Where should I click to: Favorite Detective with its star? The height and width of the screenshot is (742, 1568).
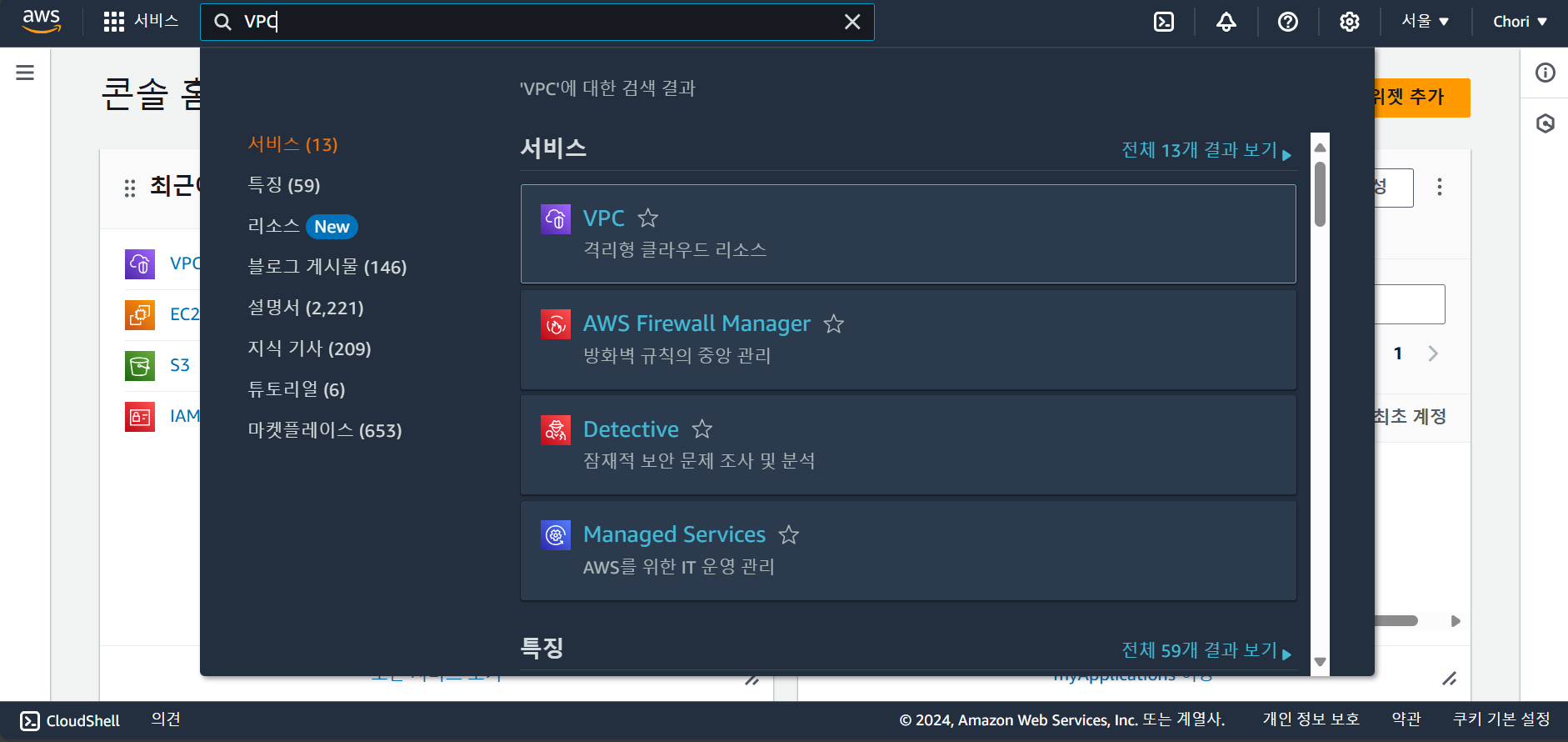(702, 429)
